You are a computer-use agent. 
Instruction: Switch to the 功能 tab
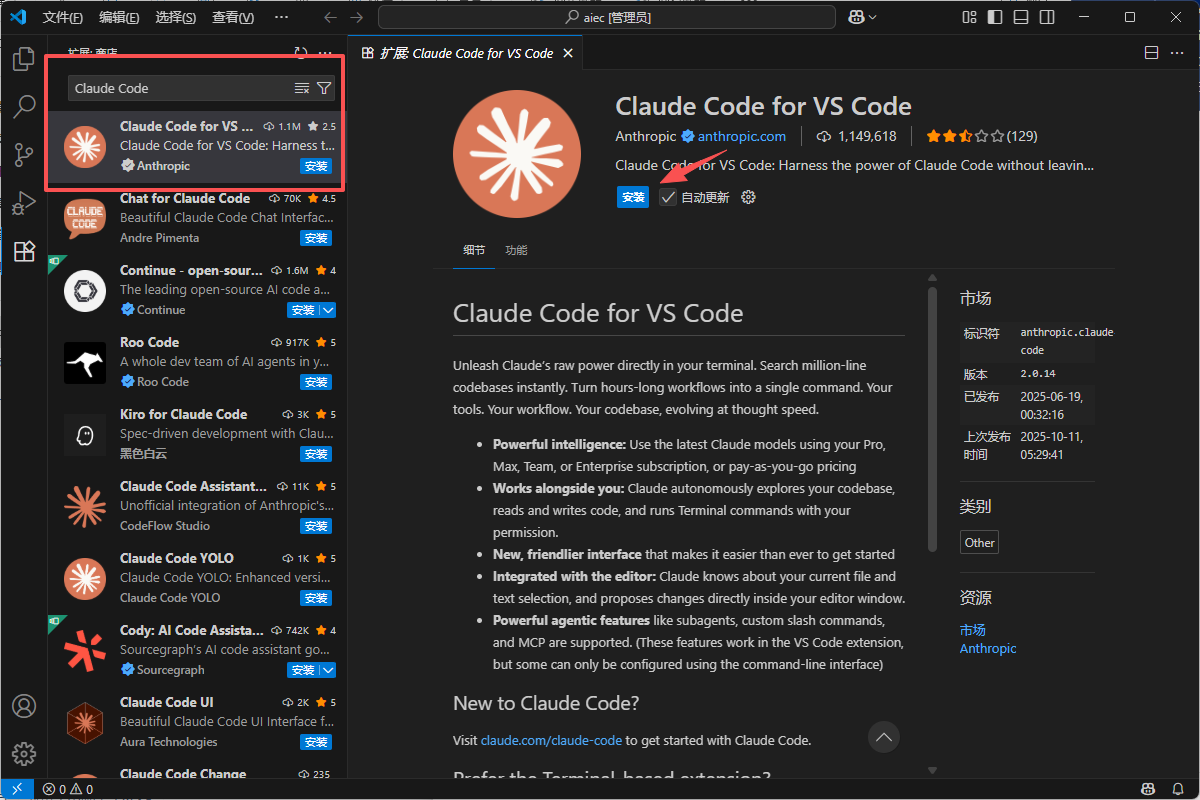click(516, 250)
